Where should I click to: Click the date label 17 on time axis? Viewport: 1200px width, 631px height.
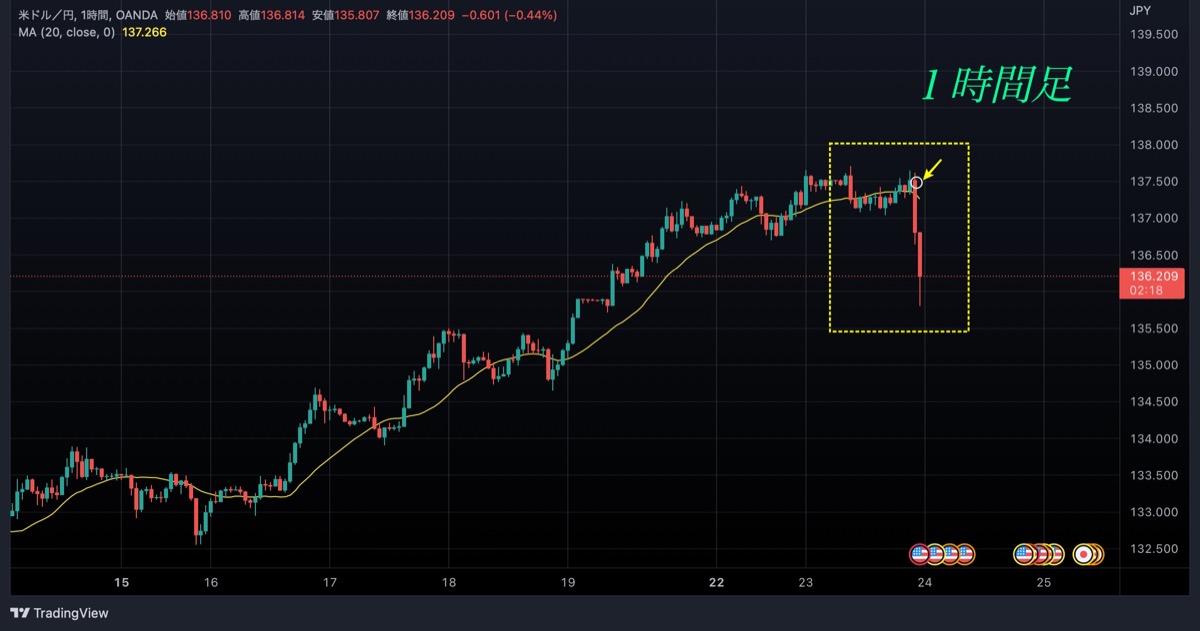[x=330, y=583]
